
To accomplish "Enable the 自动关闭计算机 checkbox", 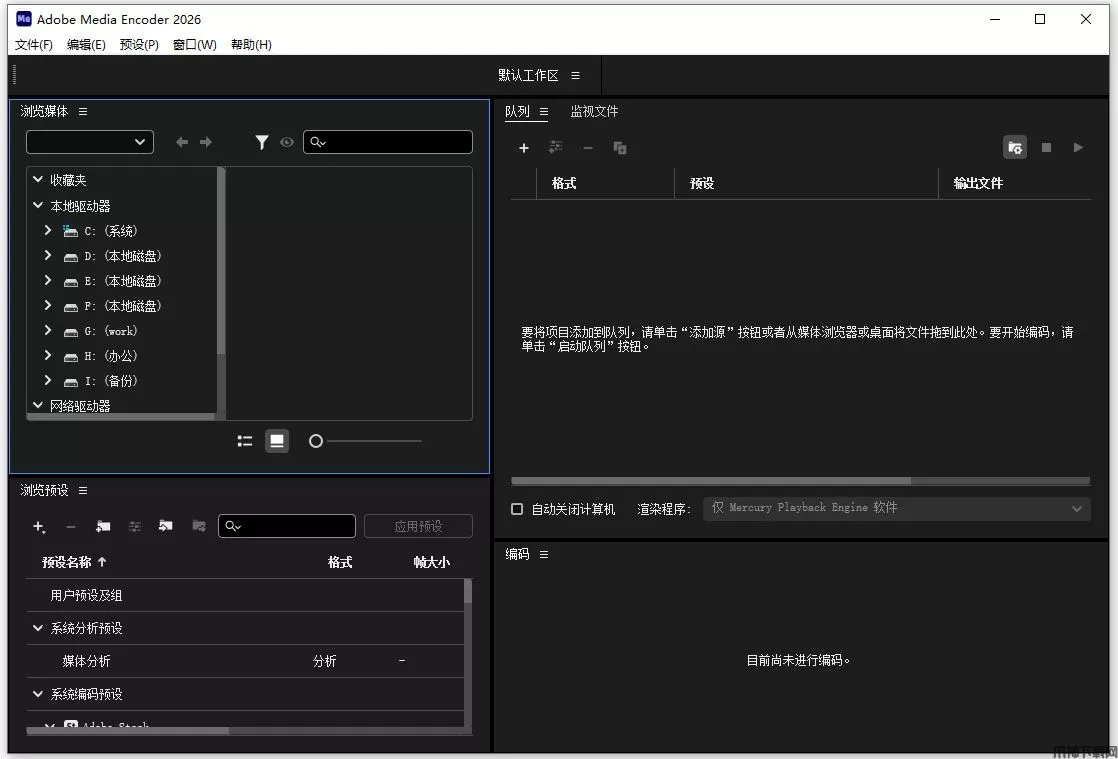I will 517,509.
